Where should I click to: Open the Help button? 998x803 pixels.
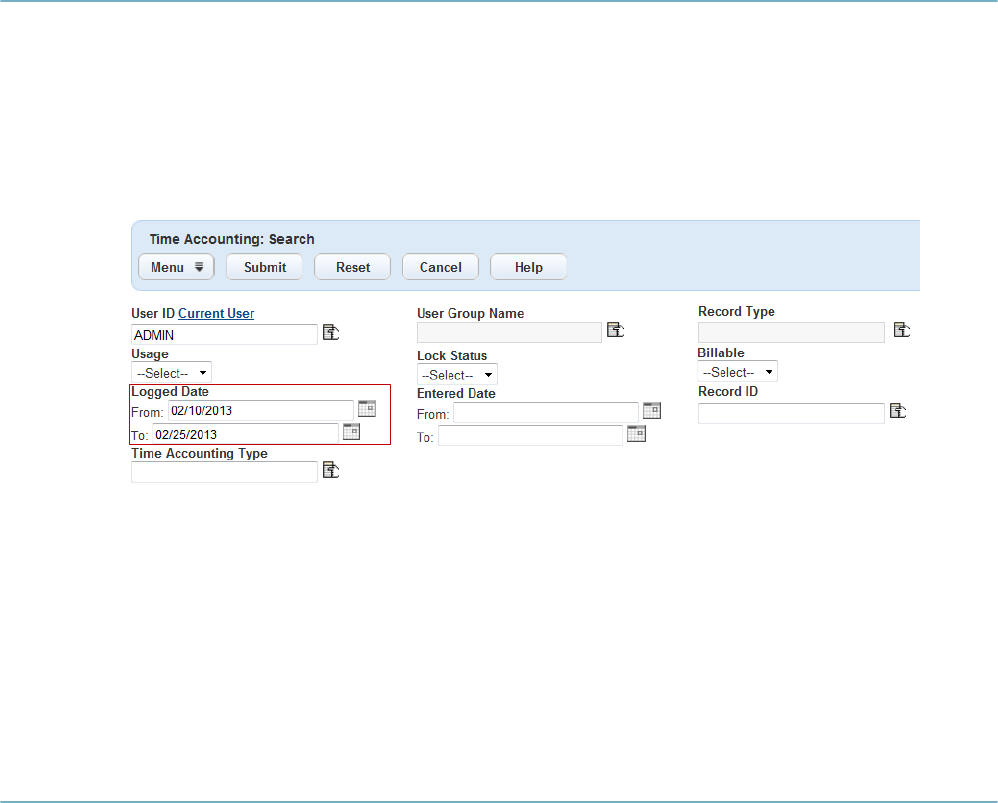528,267
